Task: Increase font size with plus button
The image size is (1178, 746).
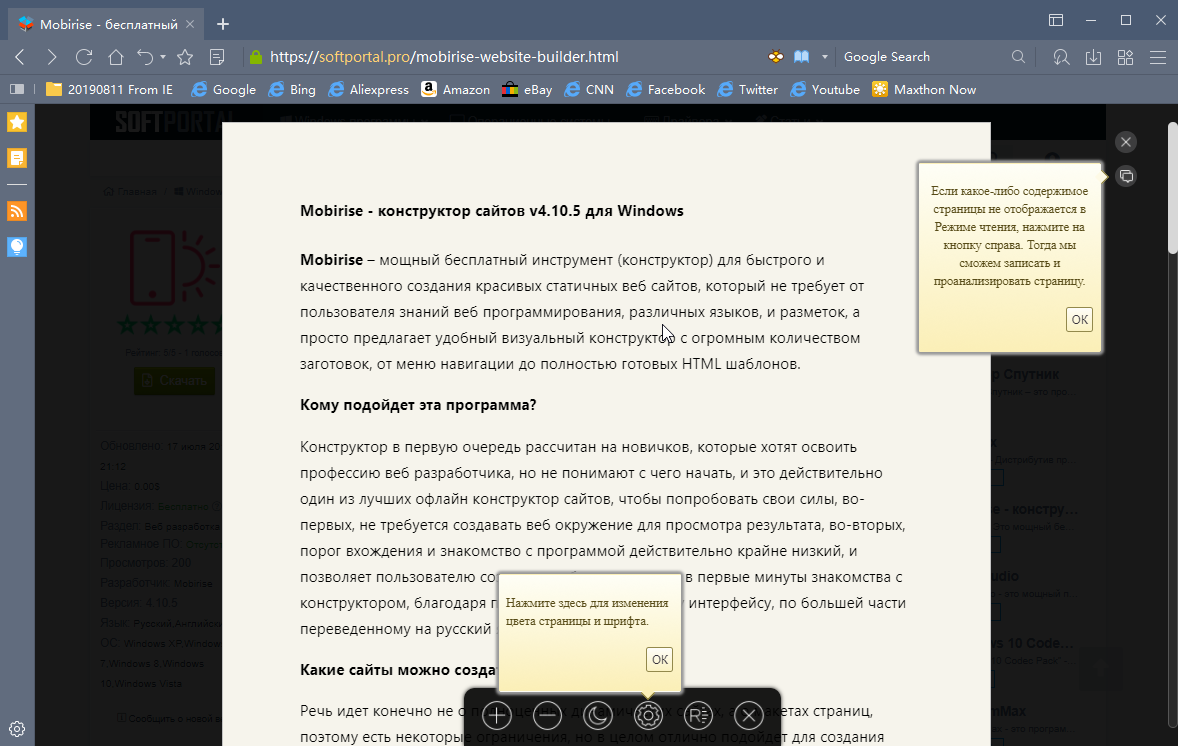Action: [x=497, y=715]
